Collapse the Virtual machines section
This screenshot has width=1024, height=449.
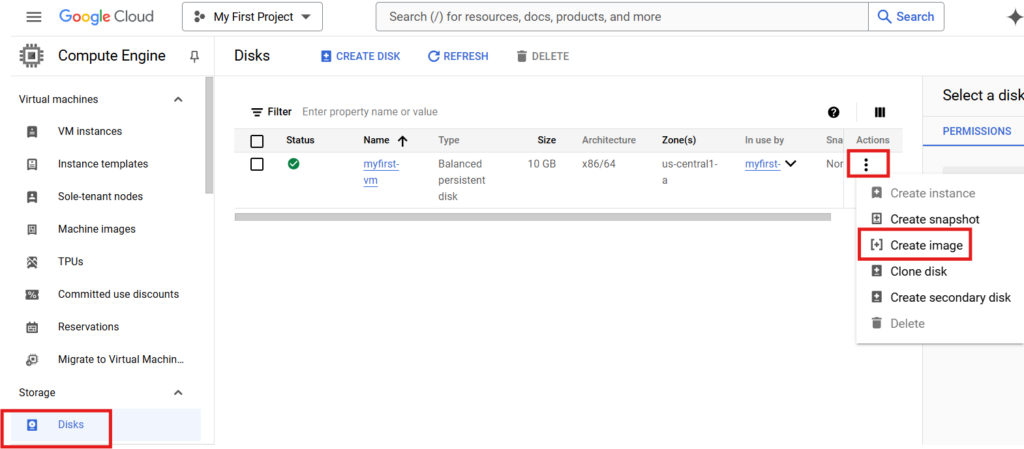point(179,99)
